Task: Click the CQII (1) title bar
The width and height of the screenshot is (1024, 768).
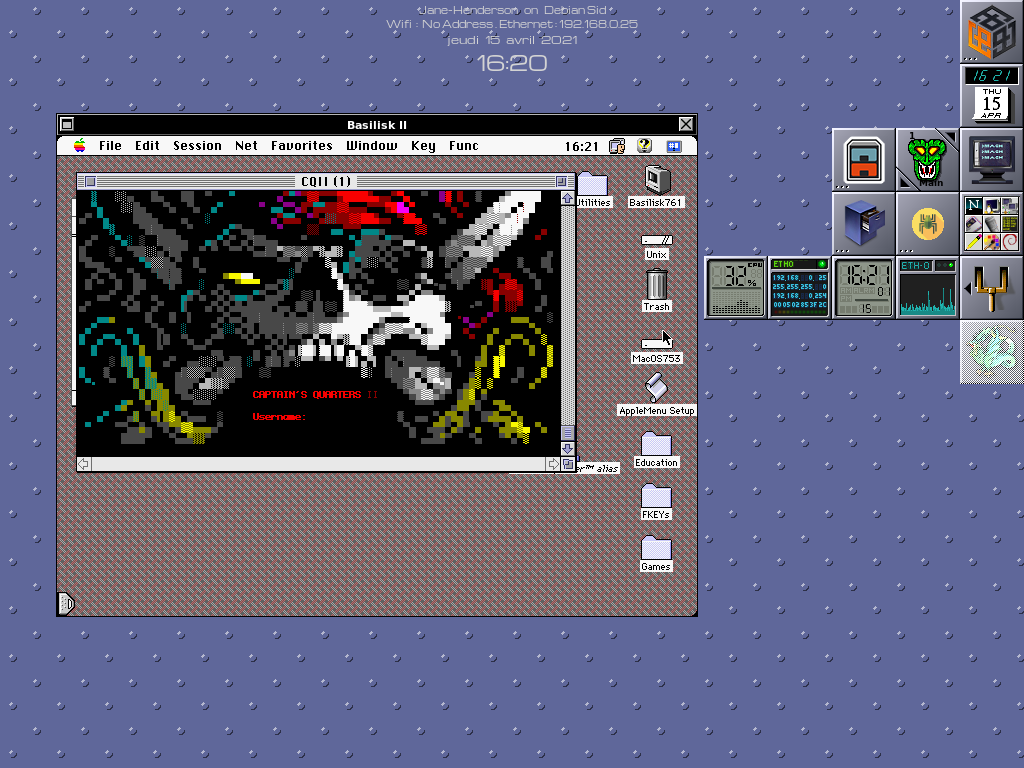Action: point(326,182)
